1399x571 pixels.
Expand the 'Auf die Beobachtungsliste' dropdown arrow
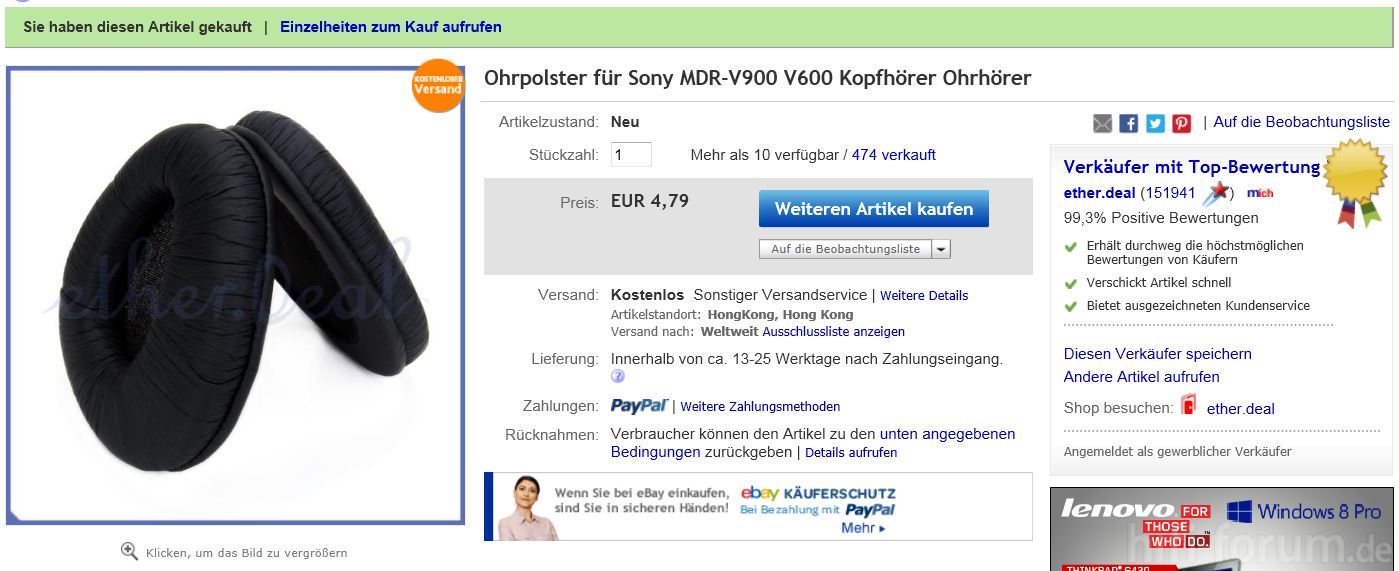tap(941, 249)
